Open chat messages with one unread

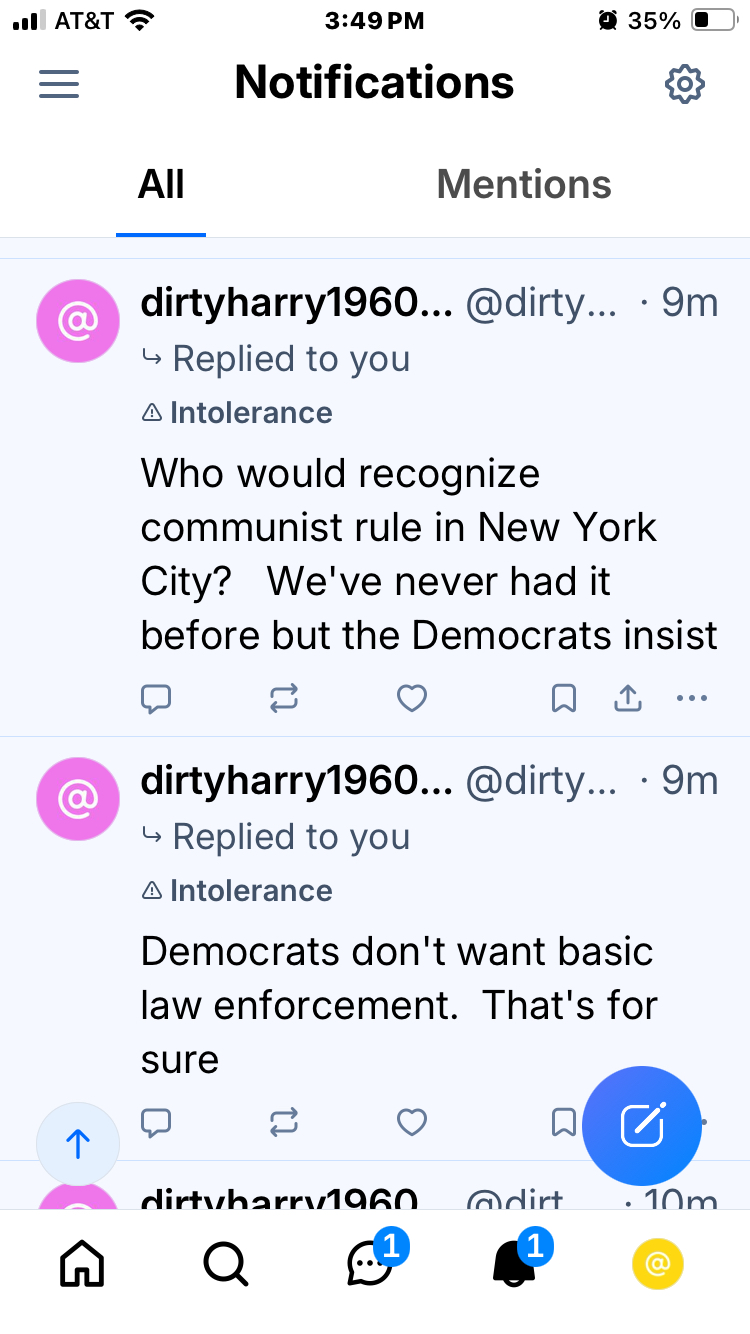tap(370, 1266)
